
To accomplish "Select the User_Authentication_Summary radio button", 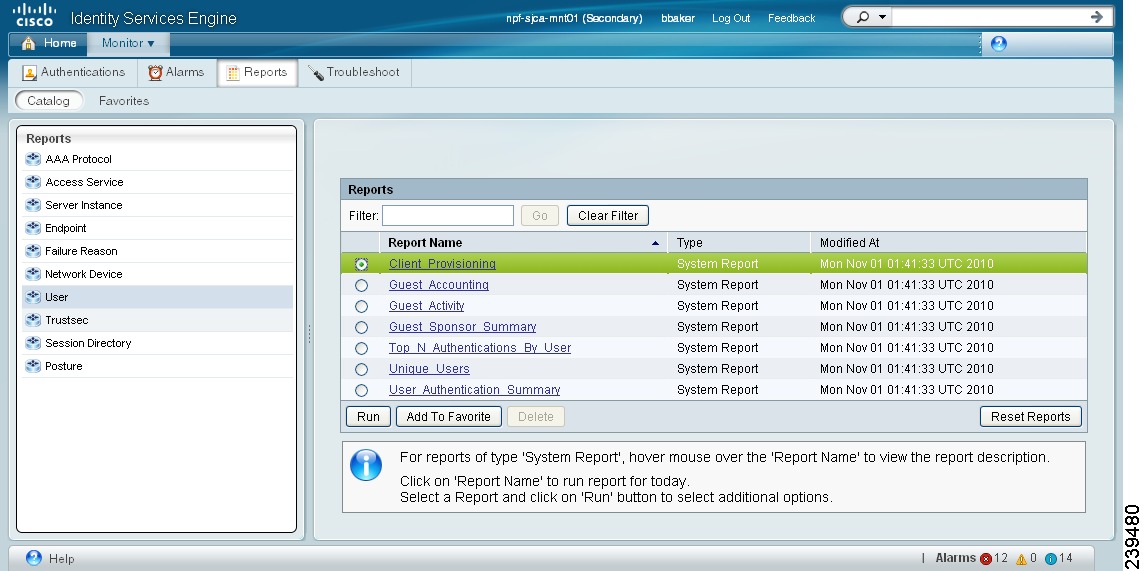I will coord(361,391).
